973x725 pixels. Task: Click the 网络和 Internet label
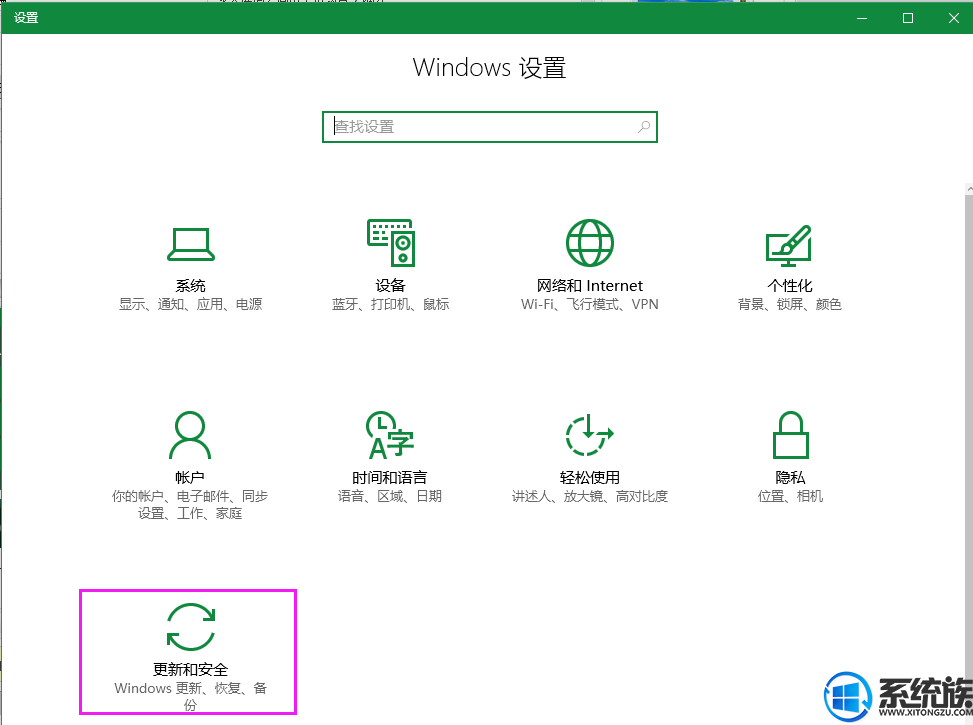click(x=590, y=286)
